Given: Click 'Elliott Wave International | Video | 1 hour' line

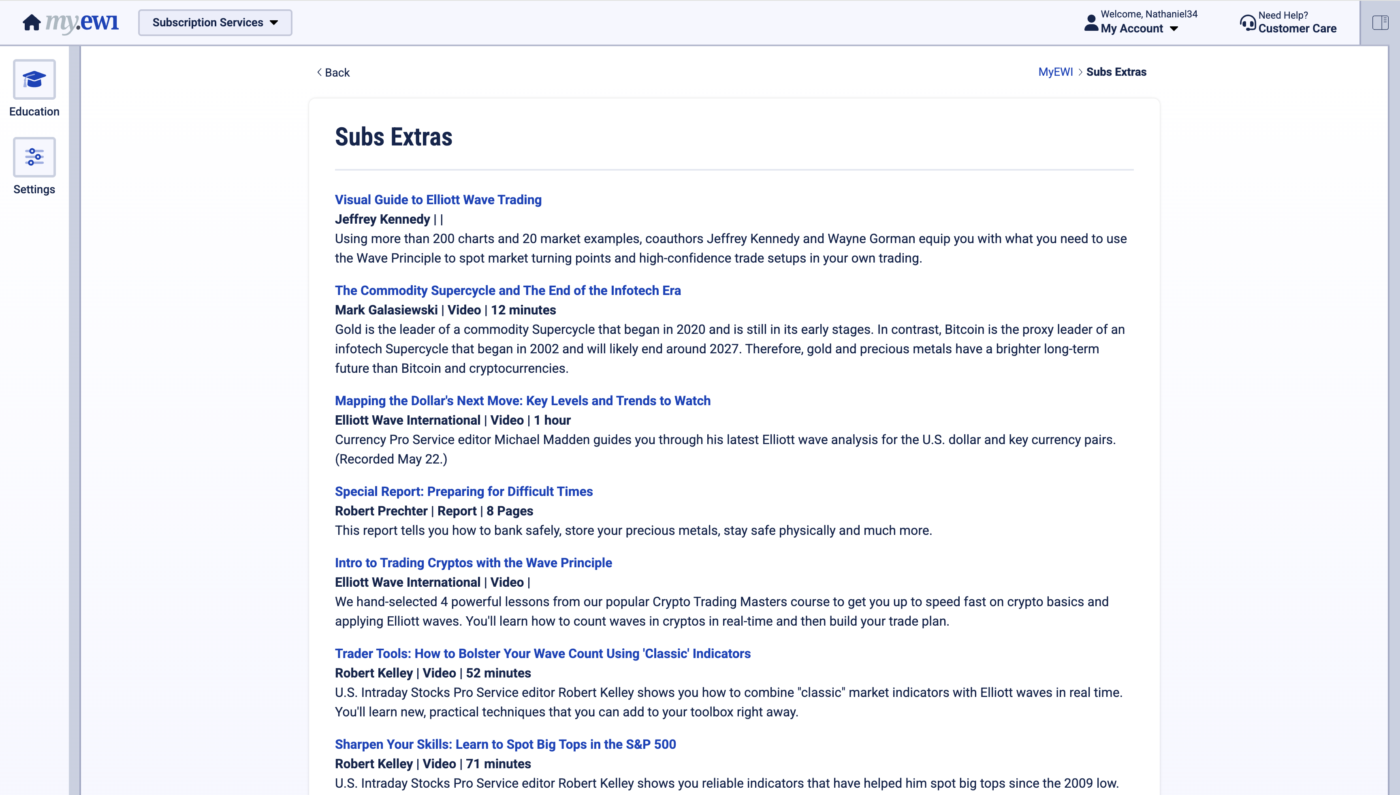Looking at the screenshot, I should click(453, 421).
